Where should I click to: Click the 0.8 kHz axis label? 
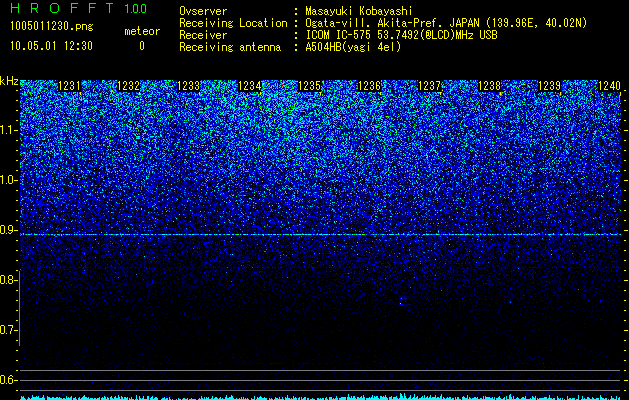(8, 280)
